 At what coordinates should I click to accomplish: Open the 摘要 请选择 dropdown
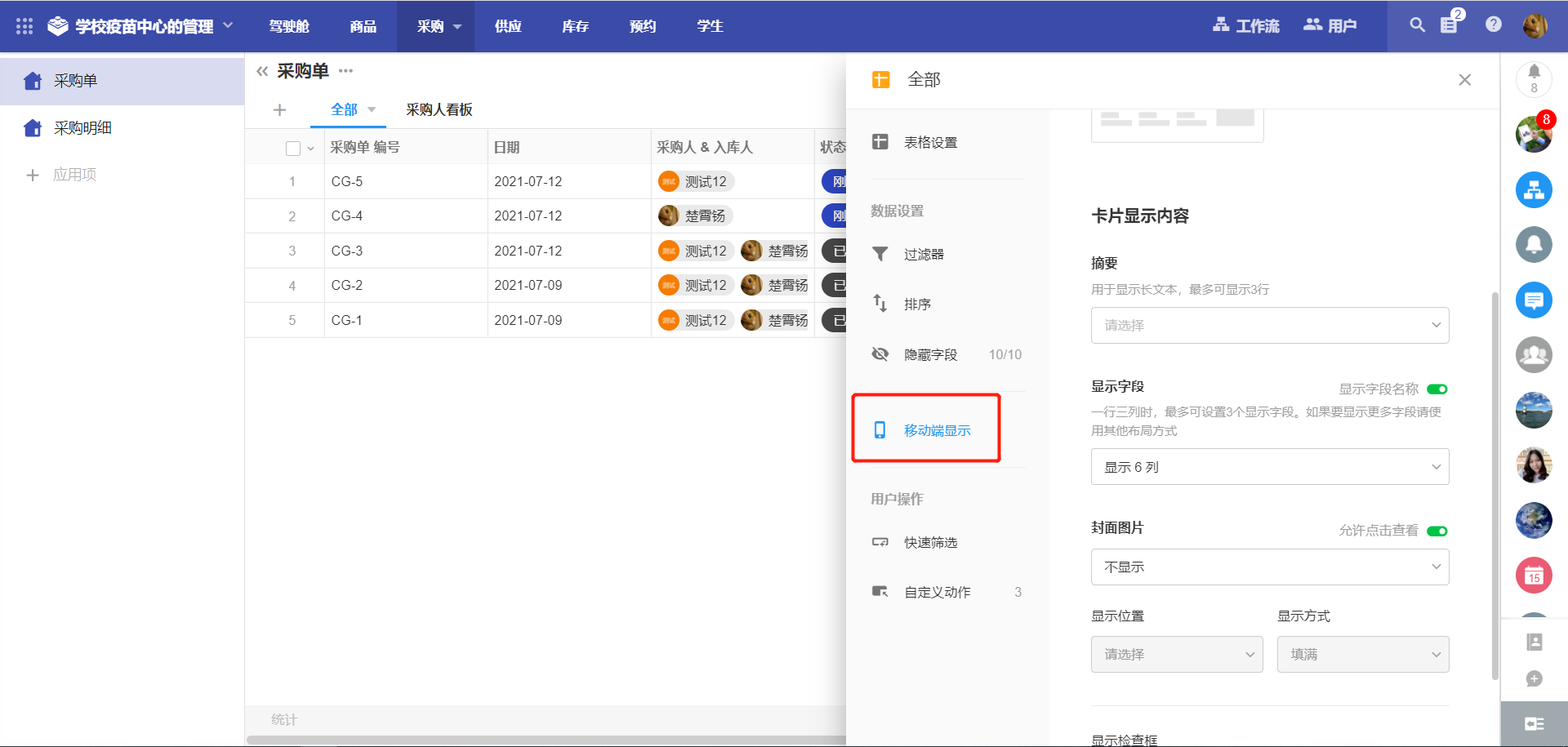(1269, 326)
